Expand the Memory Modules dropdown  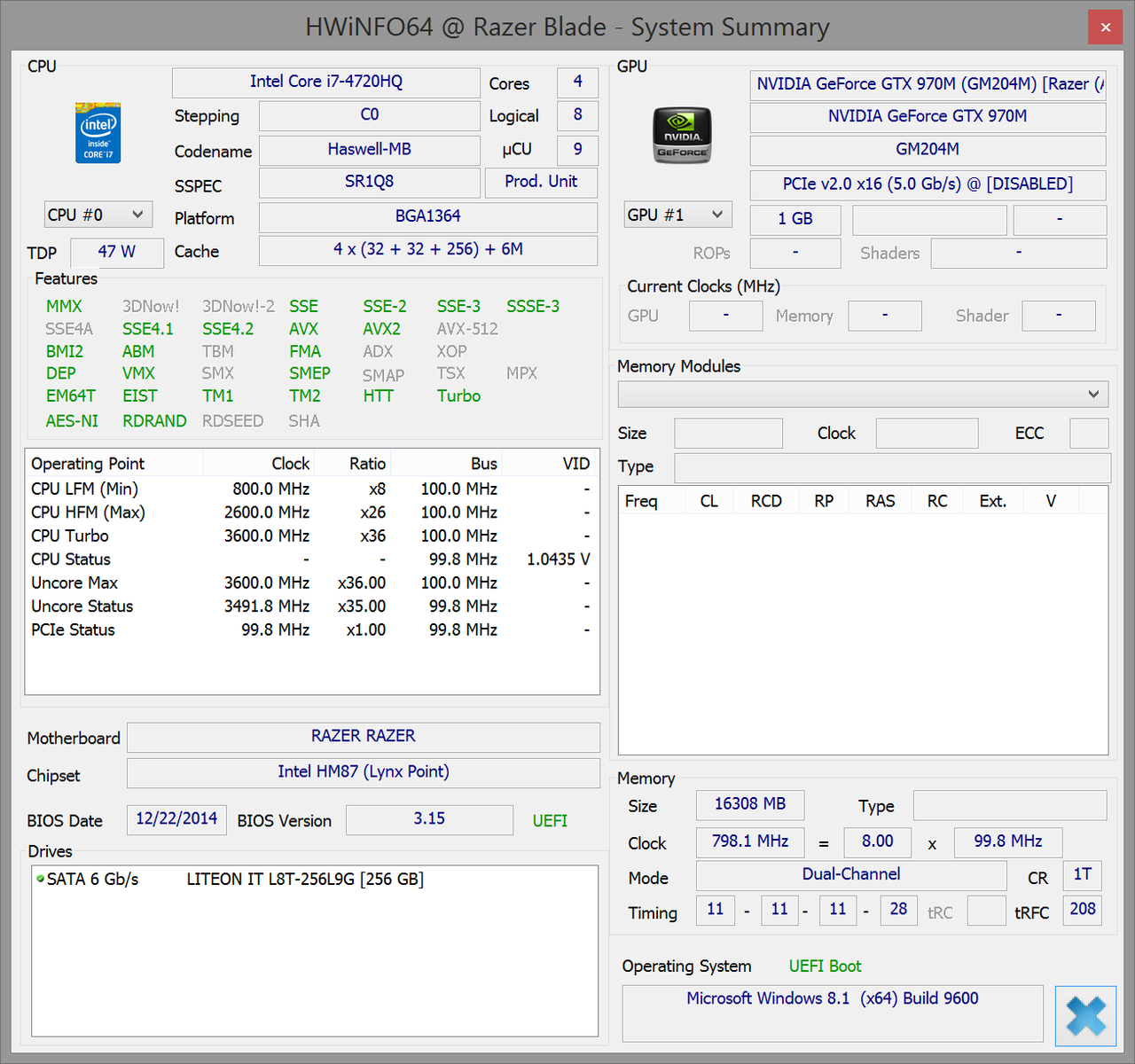click(x=863, y=394)
